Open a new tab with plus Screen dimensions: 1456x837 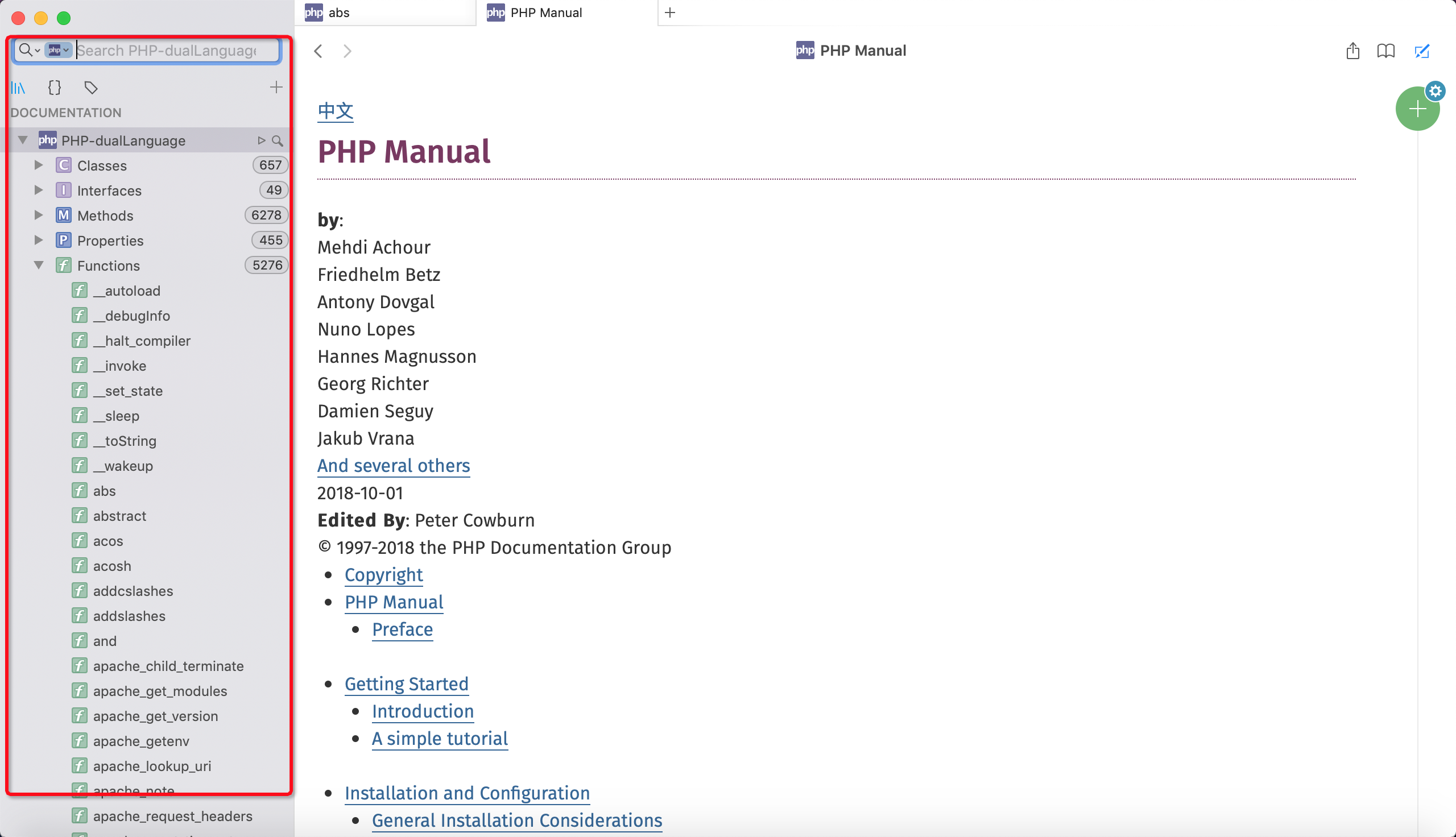pyautogui.click(x=669, y=13)
